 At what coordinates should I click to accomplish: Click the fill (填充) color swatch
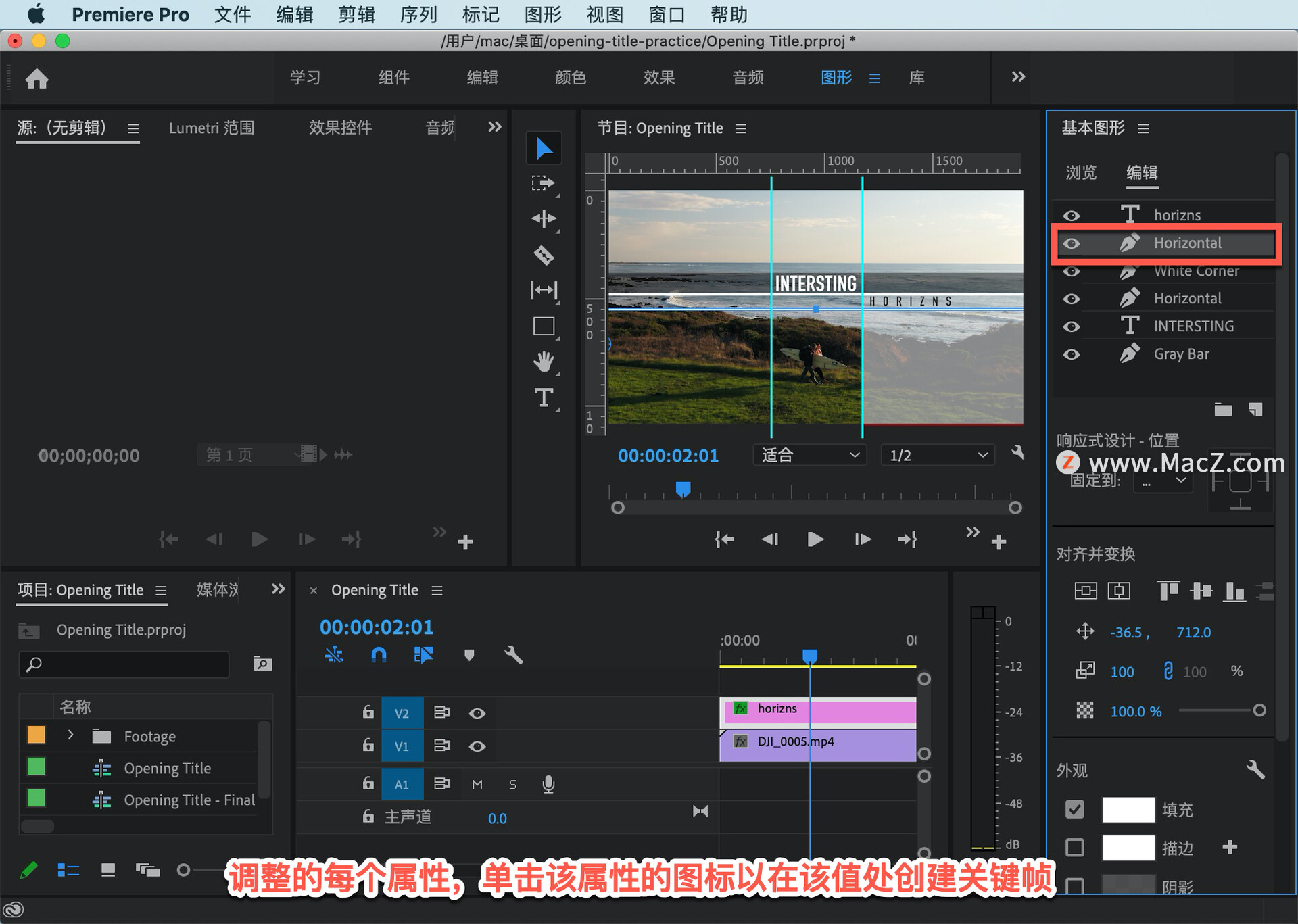[x=1128, y=810]
